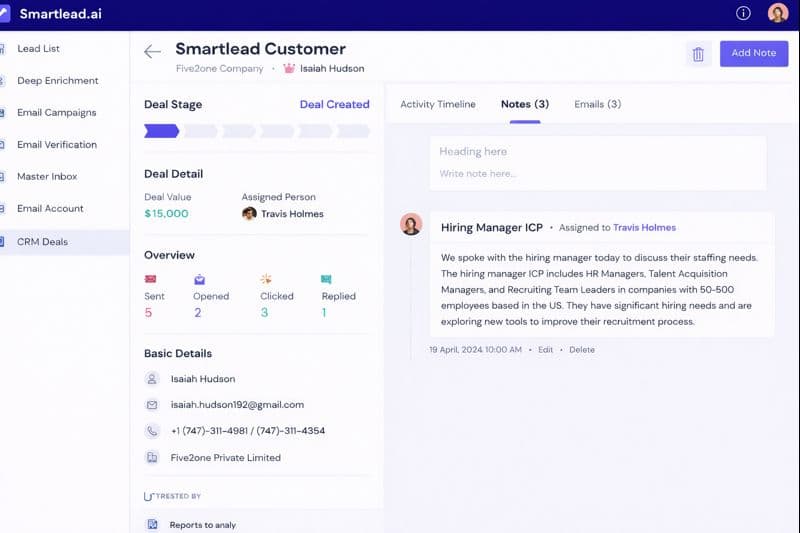Viewport: 800px width, 533px height.
Task: Select the Notes (3) tab
Action: tap(525, 104)
